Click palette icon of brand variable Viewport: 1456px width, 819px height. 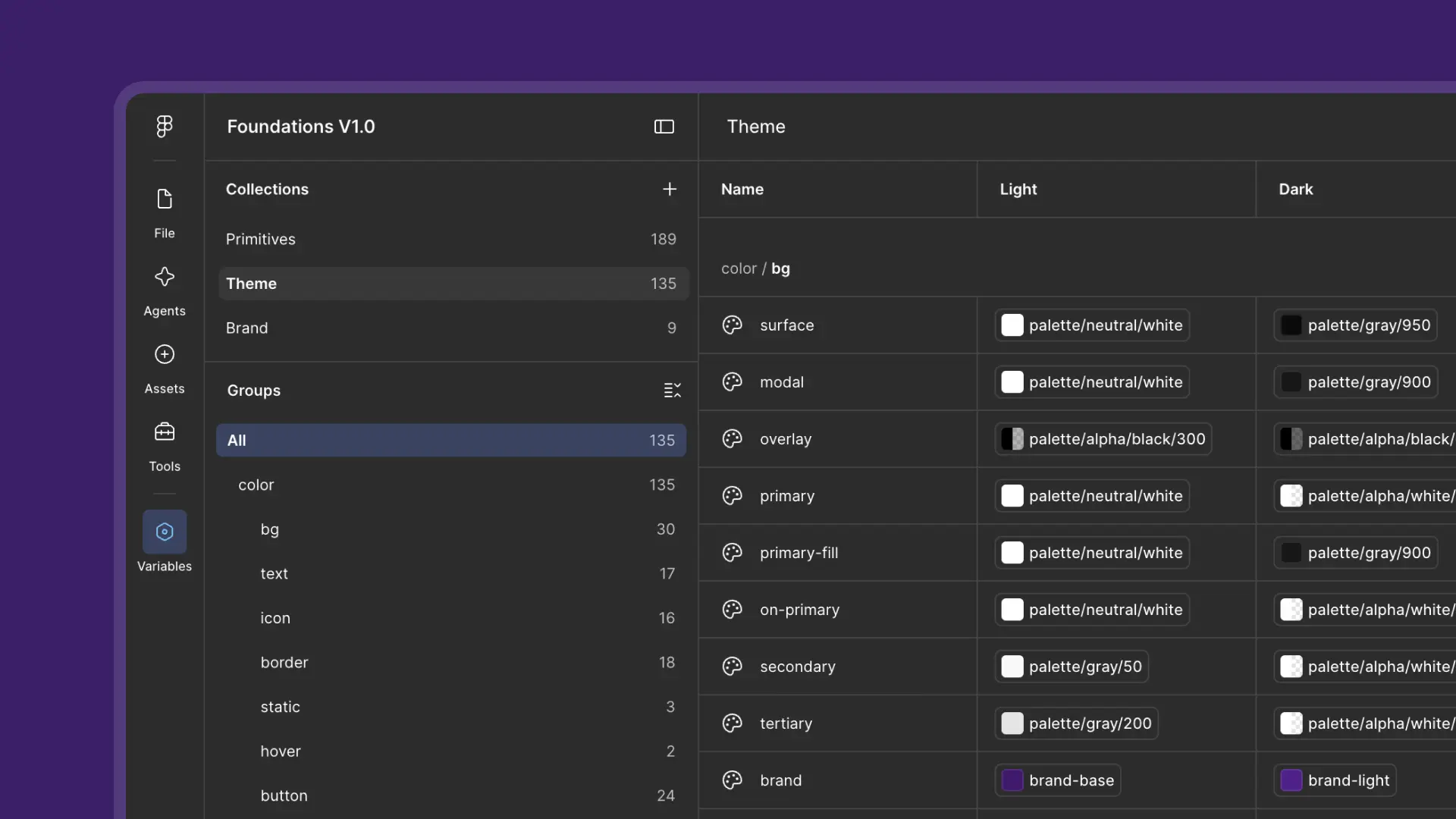733,780
